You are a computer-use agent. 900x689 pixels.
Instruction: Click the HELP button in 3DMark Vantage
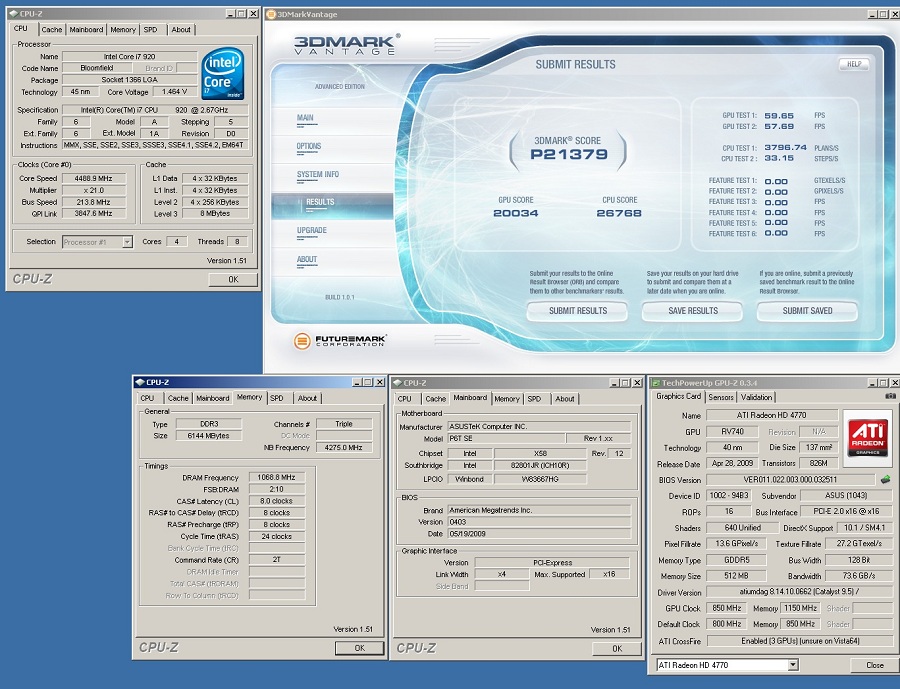tap(854, 64)
